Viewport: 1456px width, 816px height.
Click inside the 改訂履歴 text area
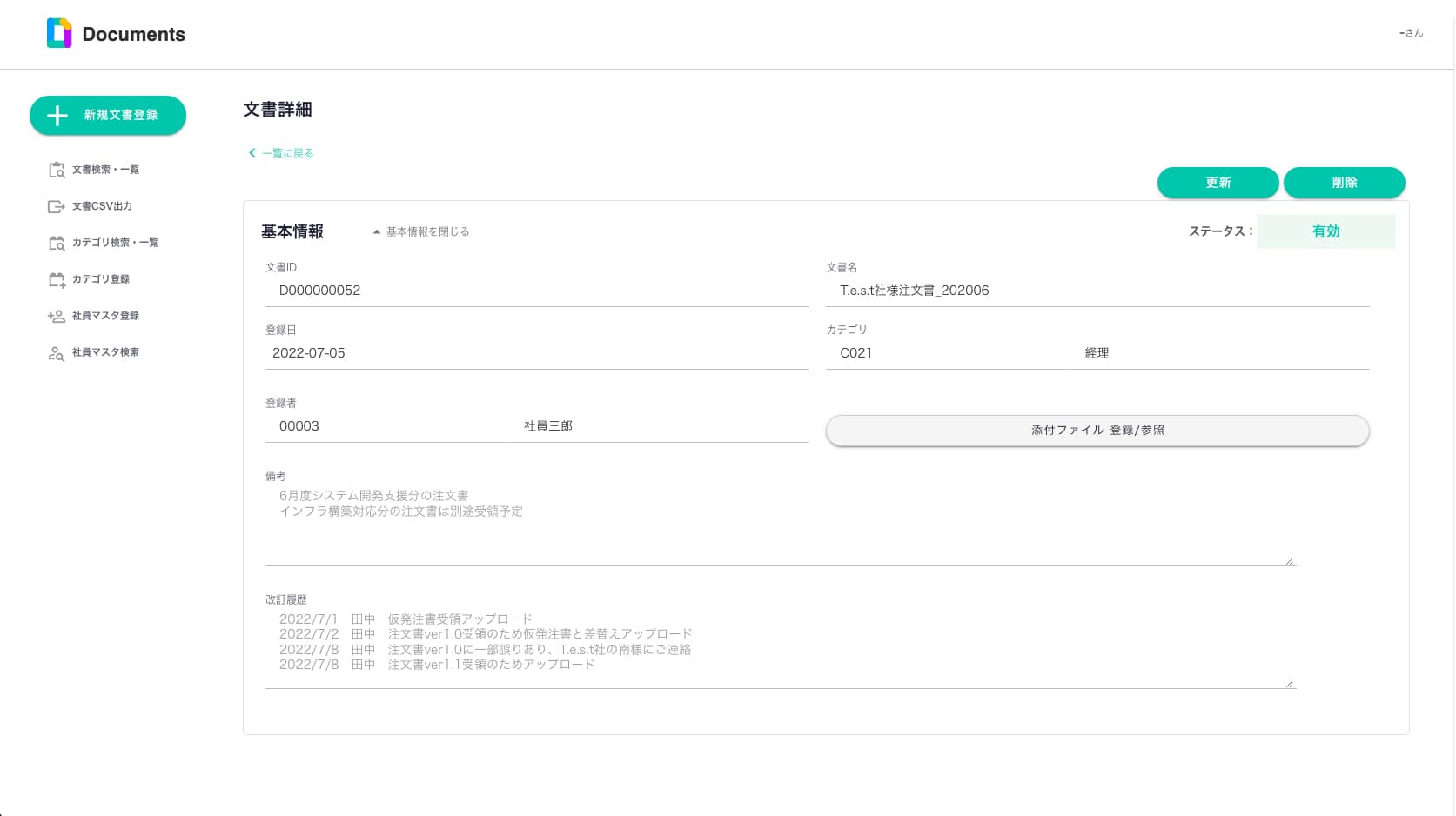coord(781,649)
